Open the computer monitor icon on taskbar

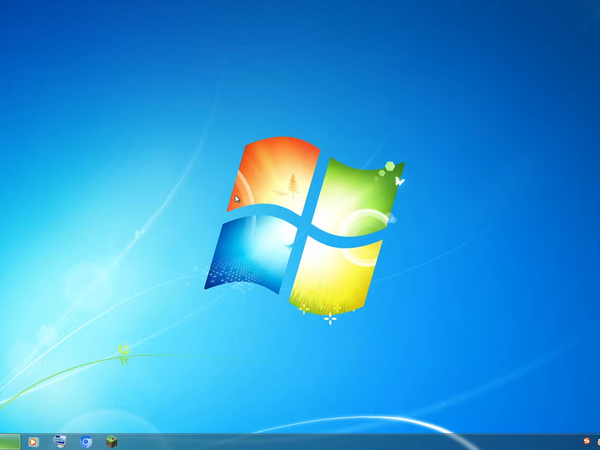point(60,442)
